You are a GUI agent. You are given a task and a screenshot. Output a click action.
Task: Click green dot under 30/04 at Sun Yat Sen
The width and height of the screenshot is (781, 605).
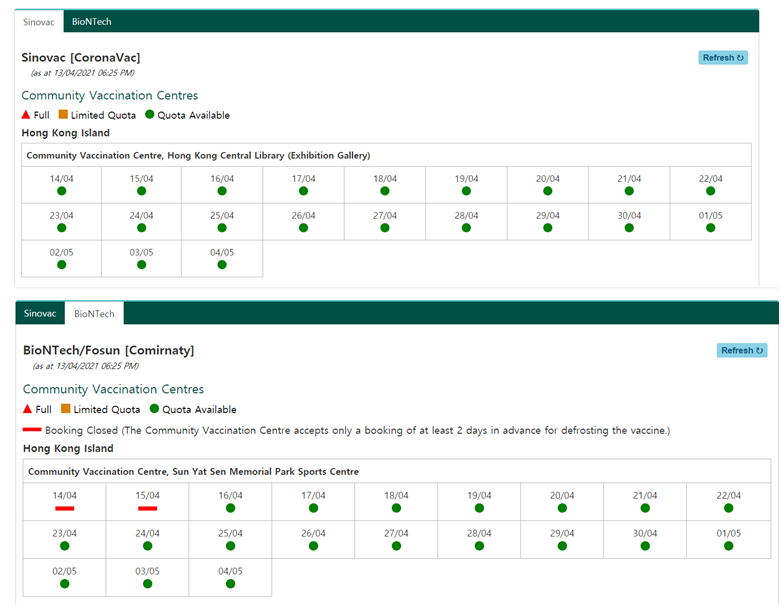(645, 546)
